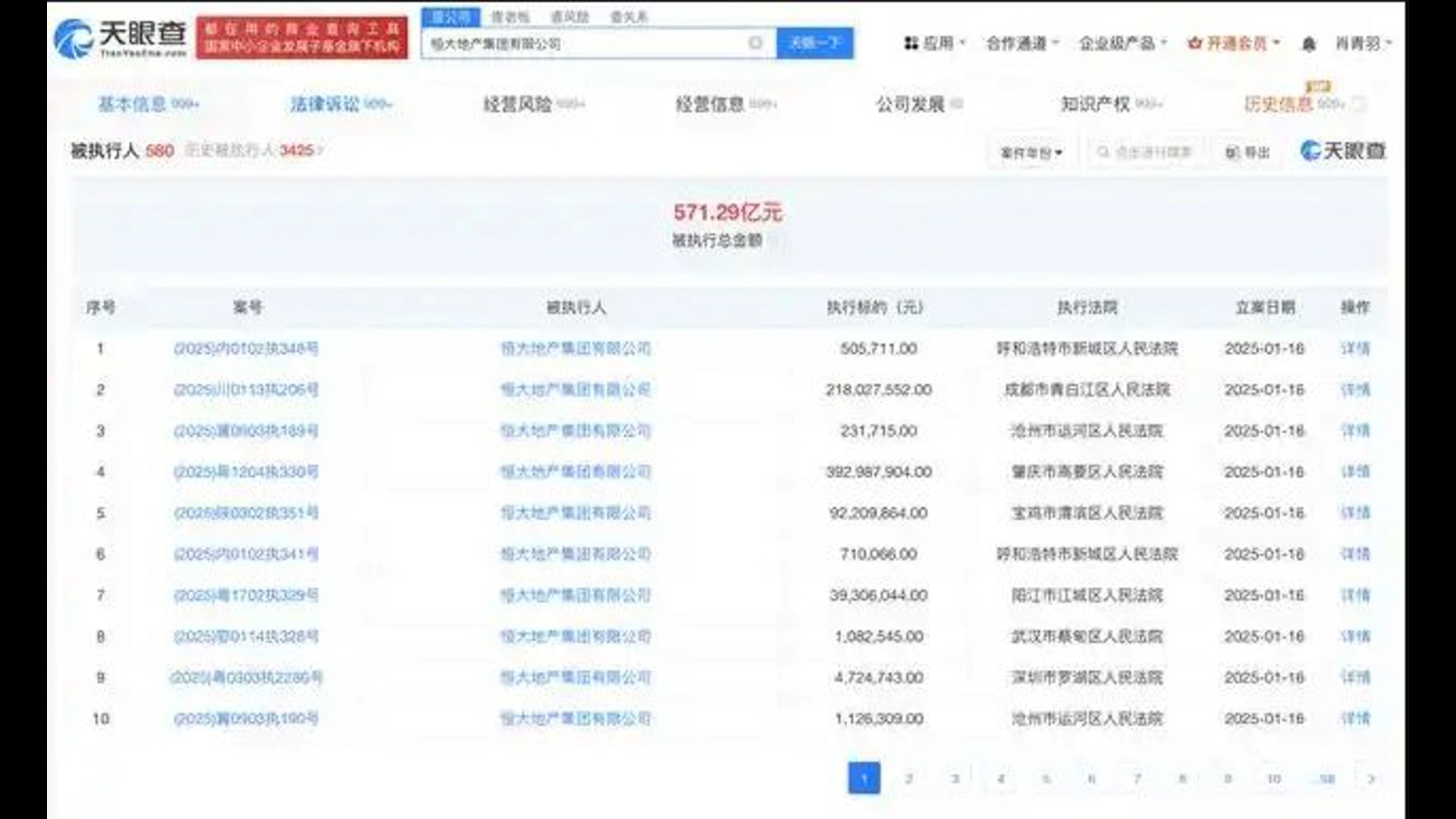Click 天眼一下 search button
This screenshot has width=1456, height=819.
(x=814, y=43)
